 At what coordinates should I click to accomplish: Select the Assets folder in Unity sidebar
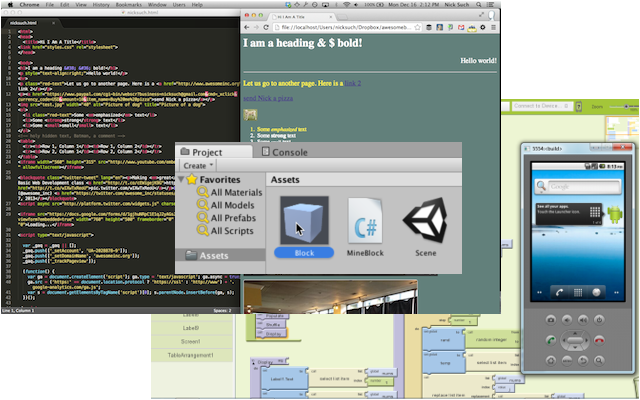(x=220, y=256)
